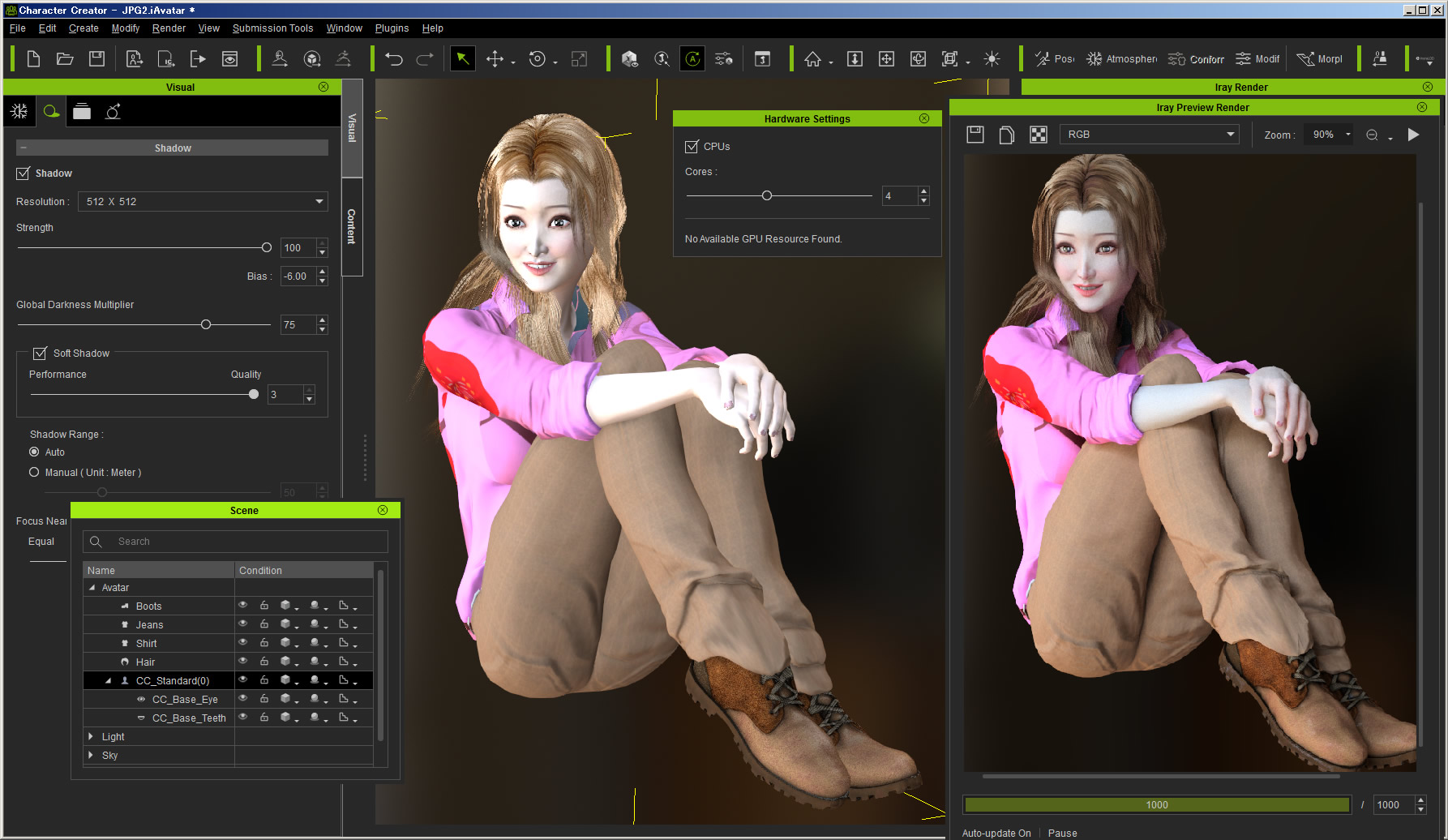Viewport: 1448px width, 840px height.
Task: Click the Name column header in Scene panel
Action: (159, 570)
